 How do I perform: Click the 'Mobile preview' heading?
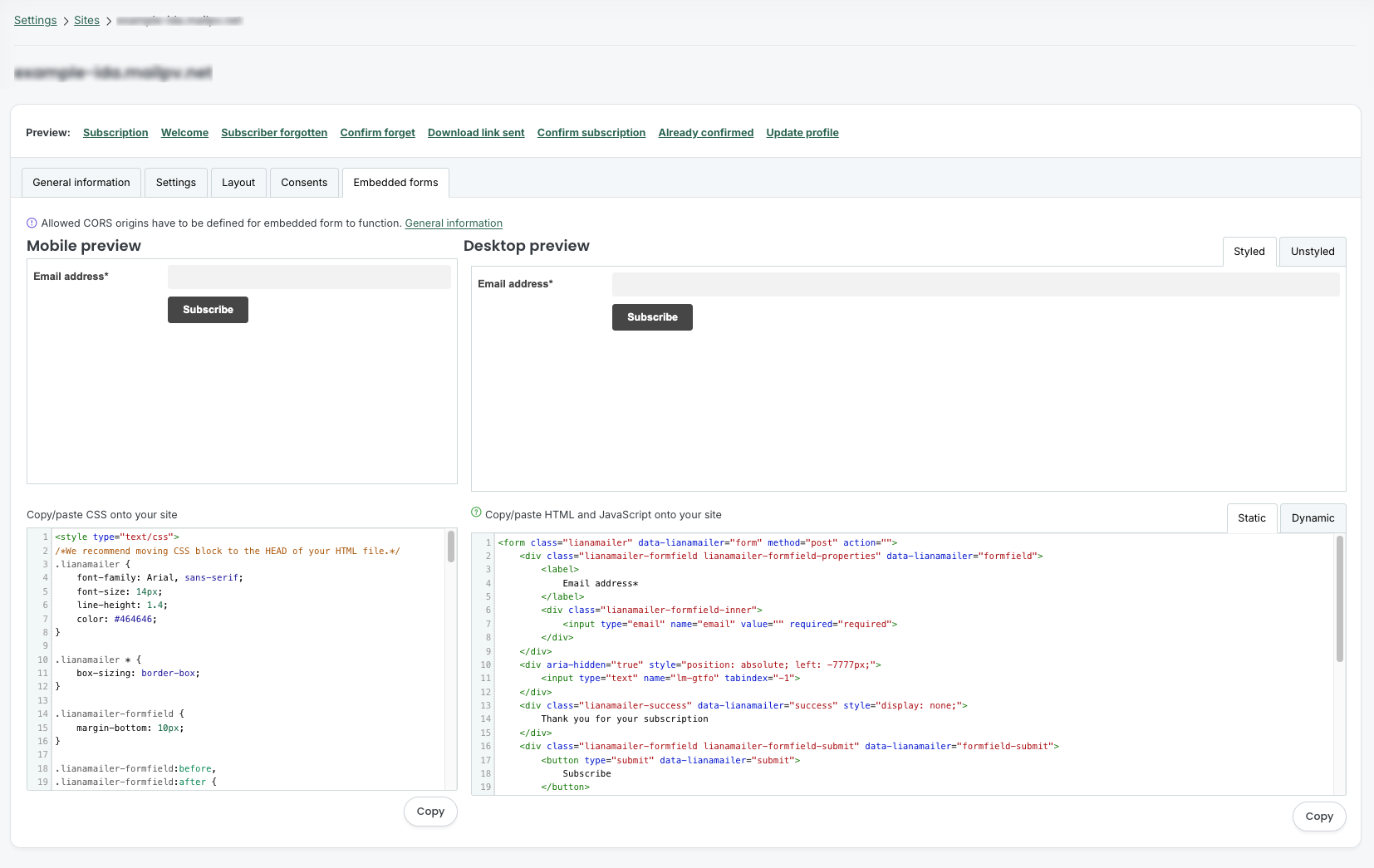click(84, 246)
